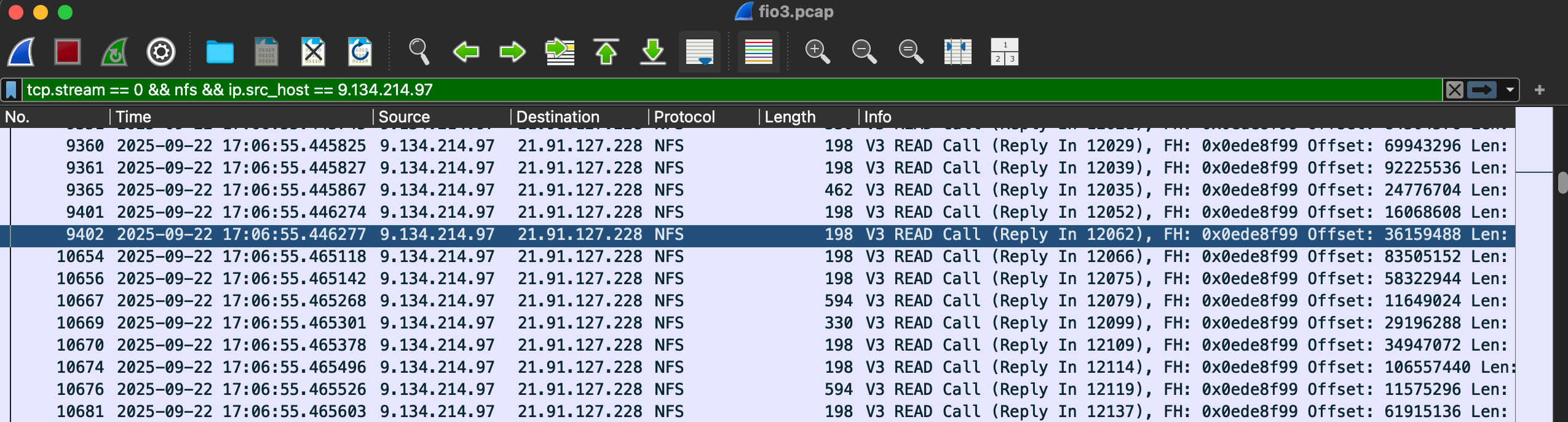The height and width of the screenshot is (422, 1568).
Task: Restart the current capture
Action: coord(114,52)
